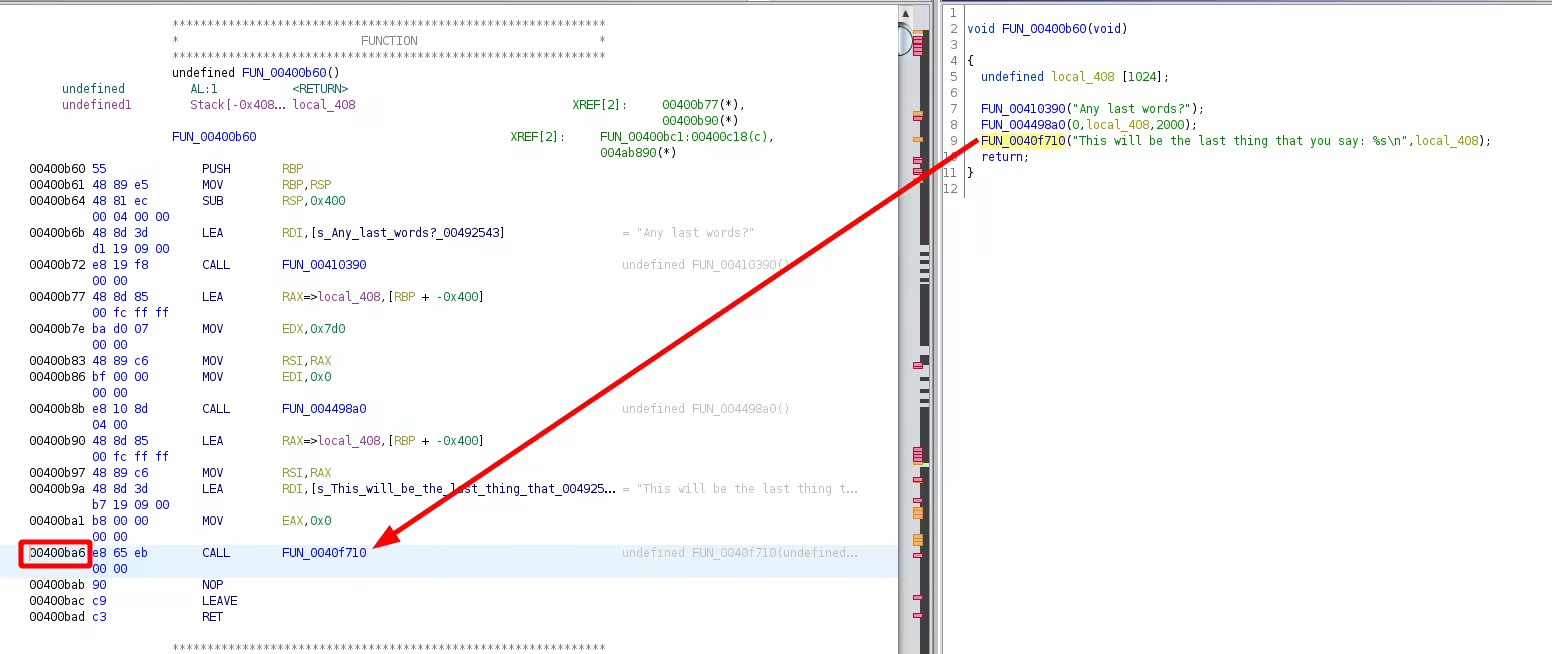Screen dimensions: 1552x654
Task: Follow the XREF FUN_00400bc1:00400c18(c)
Action: 686,137
